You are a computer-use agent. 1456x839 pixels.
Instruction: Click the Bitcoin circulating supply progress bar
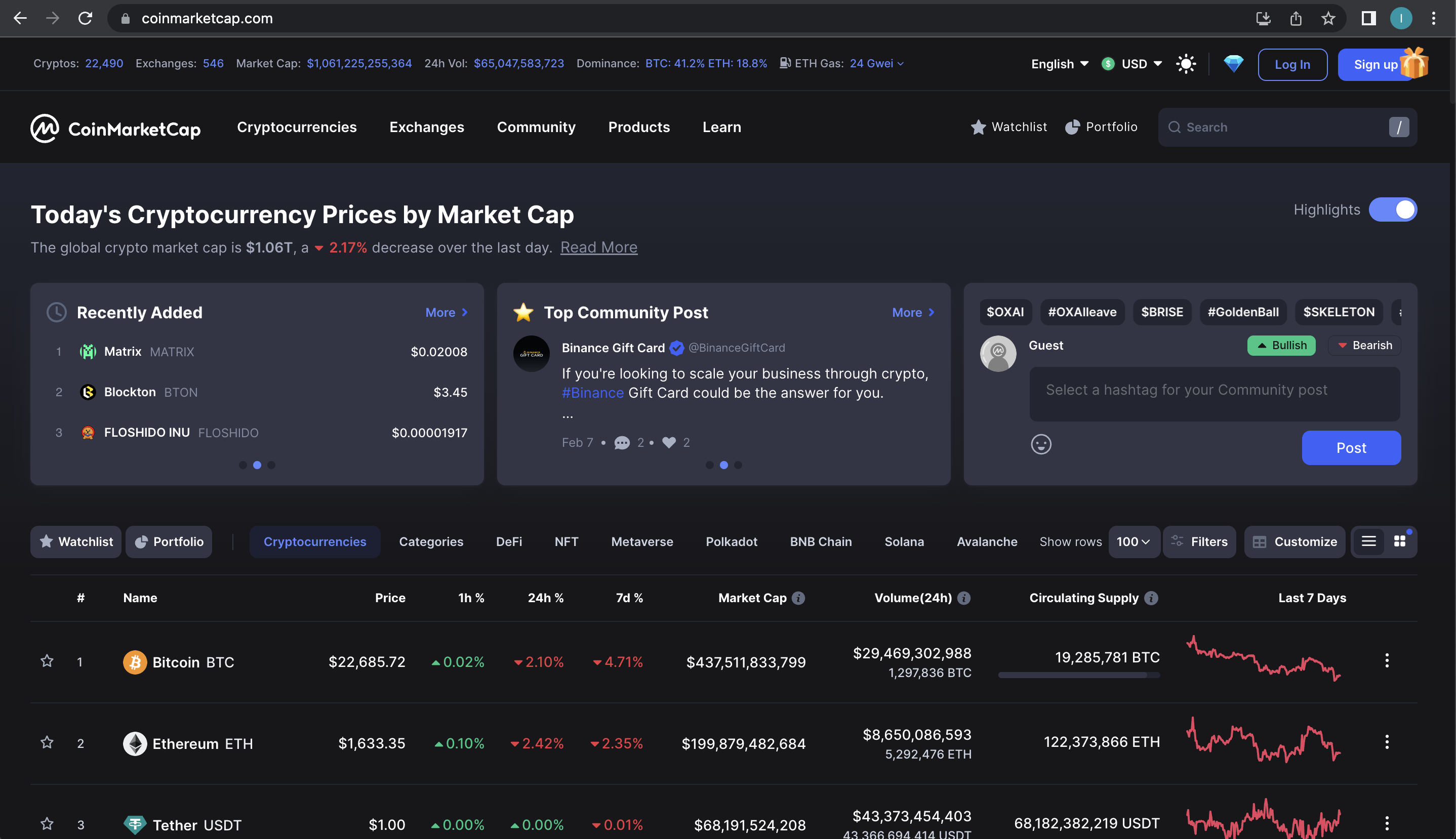tap(1078, 675)
